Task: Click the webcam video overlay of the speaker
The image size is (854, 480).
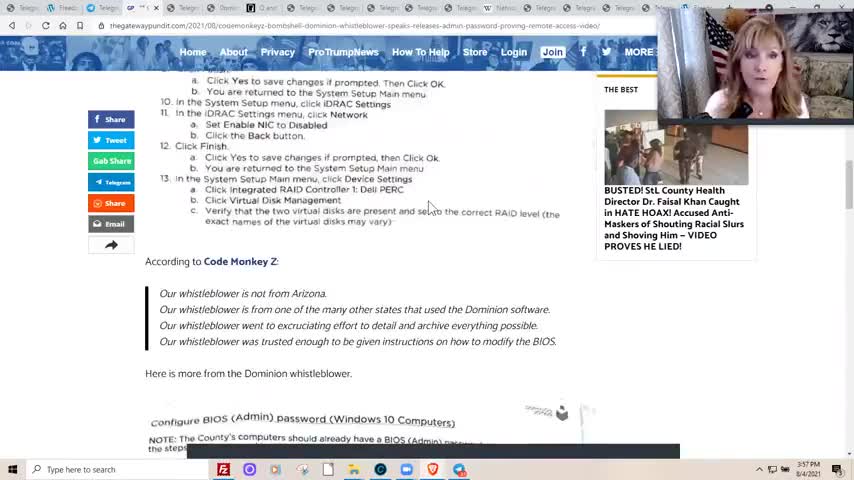Action: 755,64
